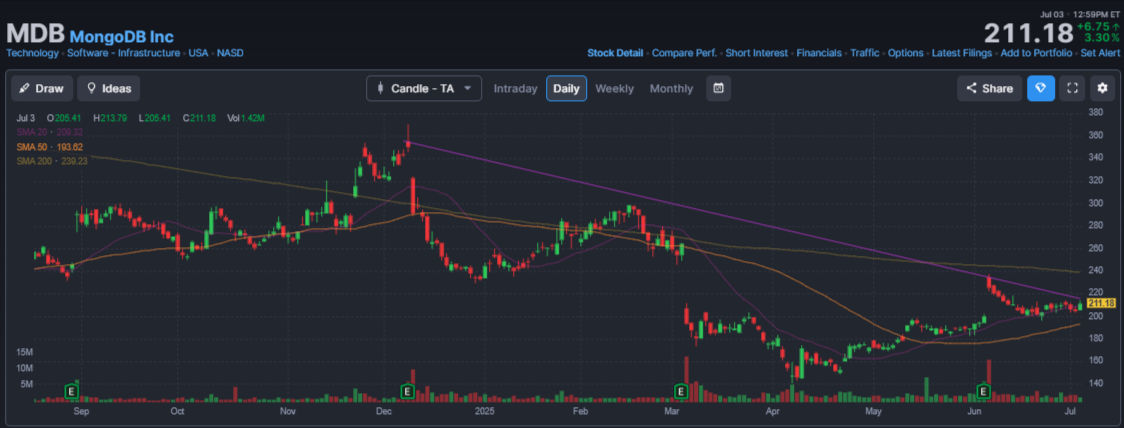This screenshot has height=428, width=1124.
Task: Open the NASD exchange link
Action: click(230, 53)
